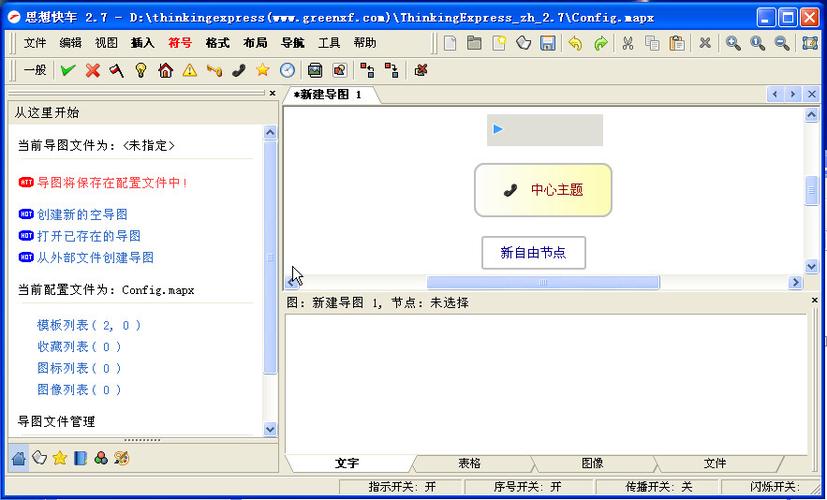Screen dimensions: 827x500
Task: Toggle the 序号开关 status switch
Action: tap(527, 487)
